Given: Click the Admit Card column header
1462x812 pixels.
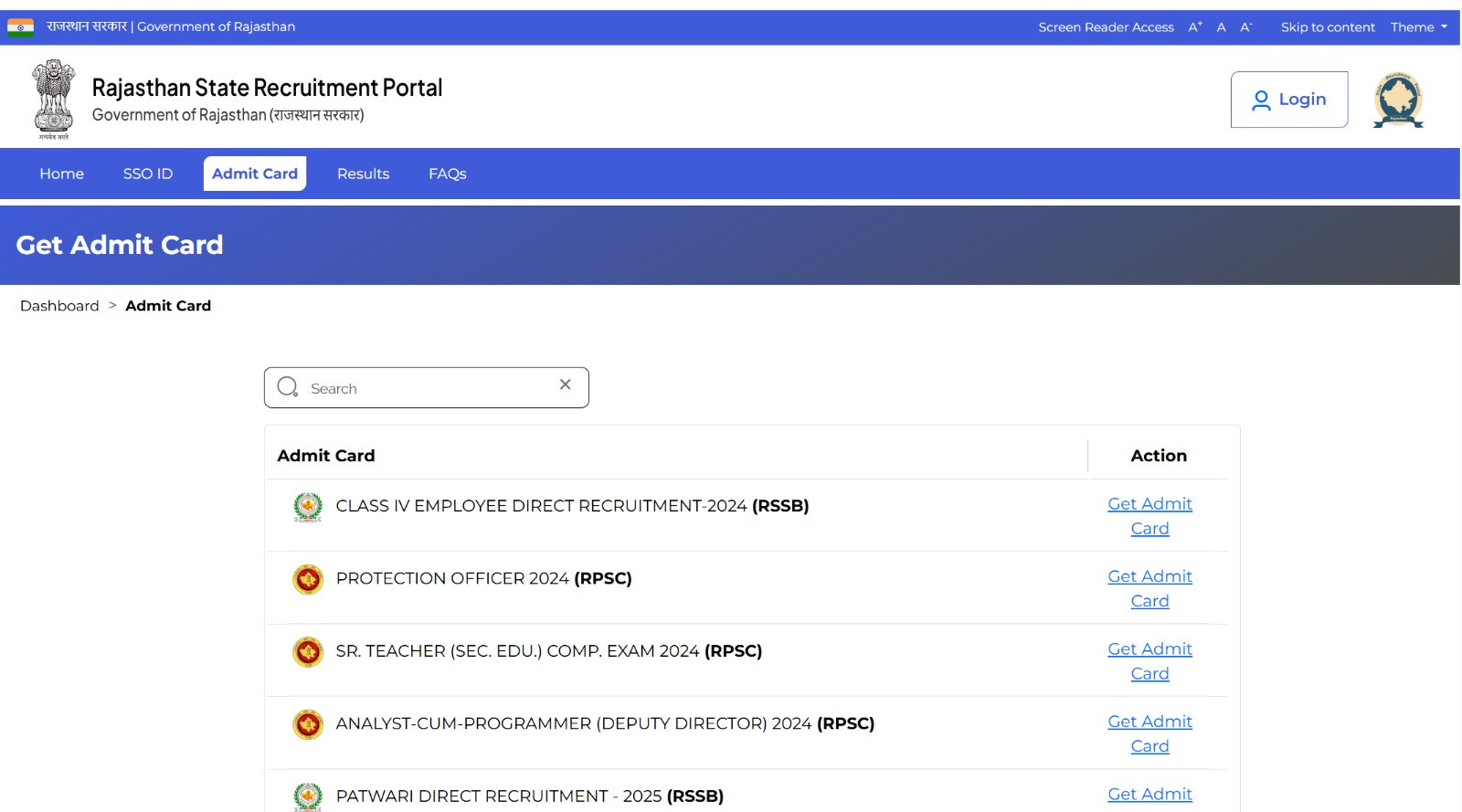Looking at the screenshot, I should point(326,456).
